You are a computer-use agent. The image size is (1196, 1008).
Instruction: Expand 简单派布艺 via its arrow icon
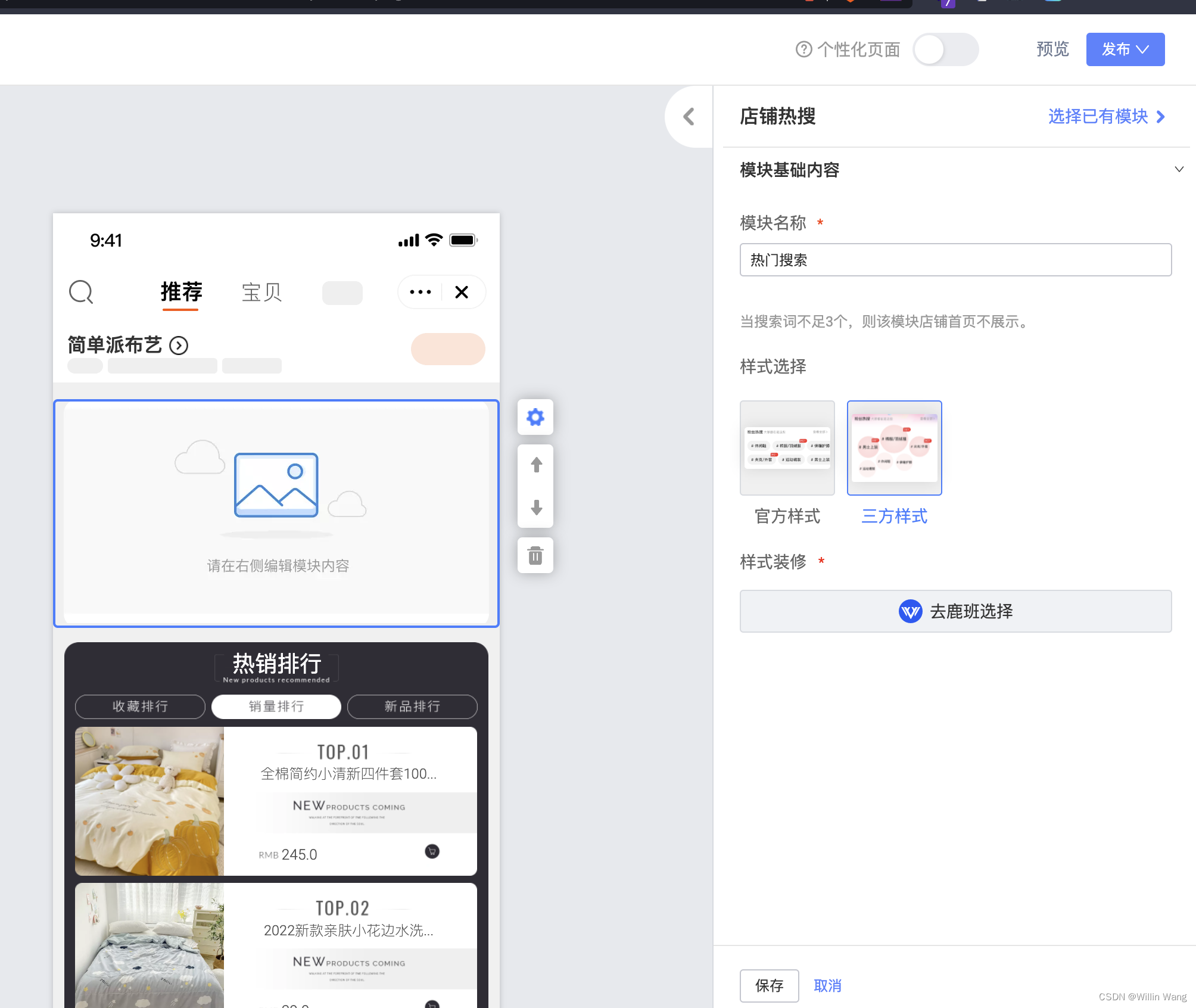178,346
